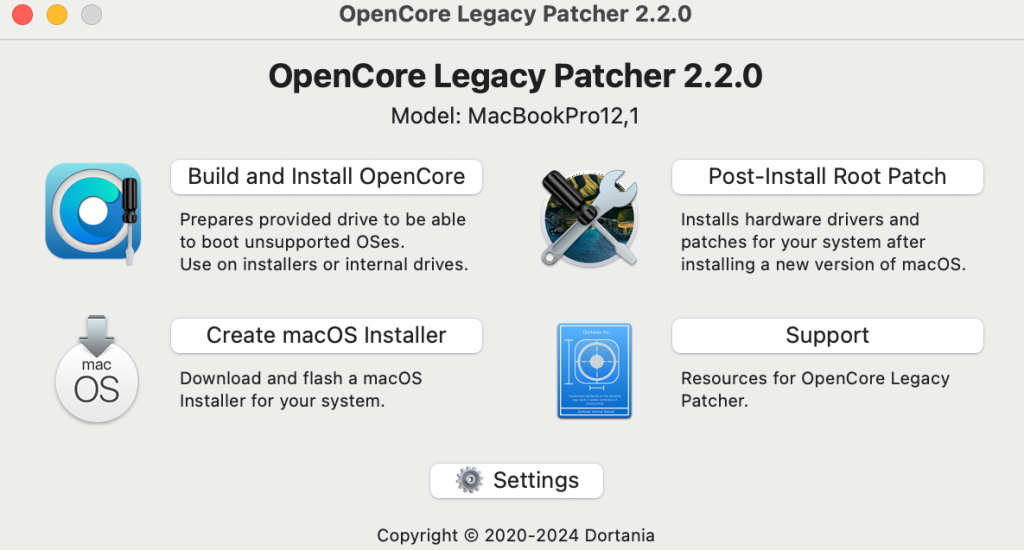Click the "Prepares provided drive" description text

pyautogui.click(x=323, y=242)
